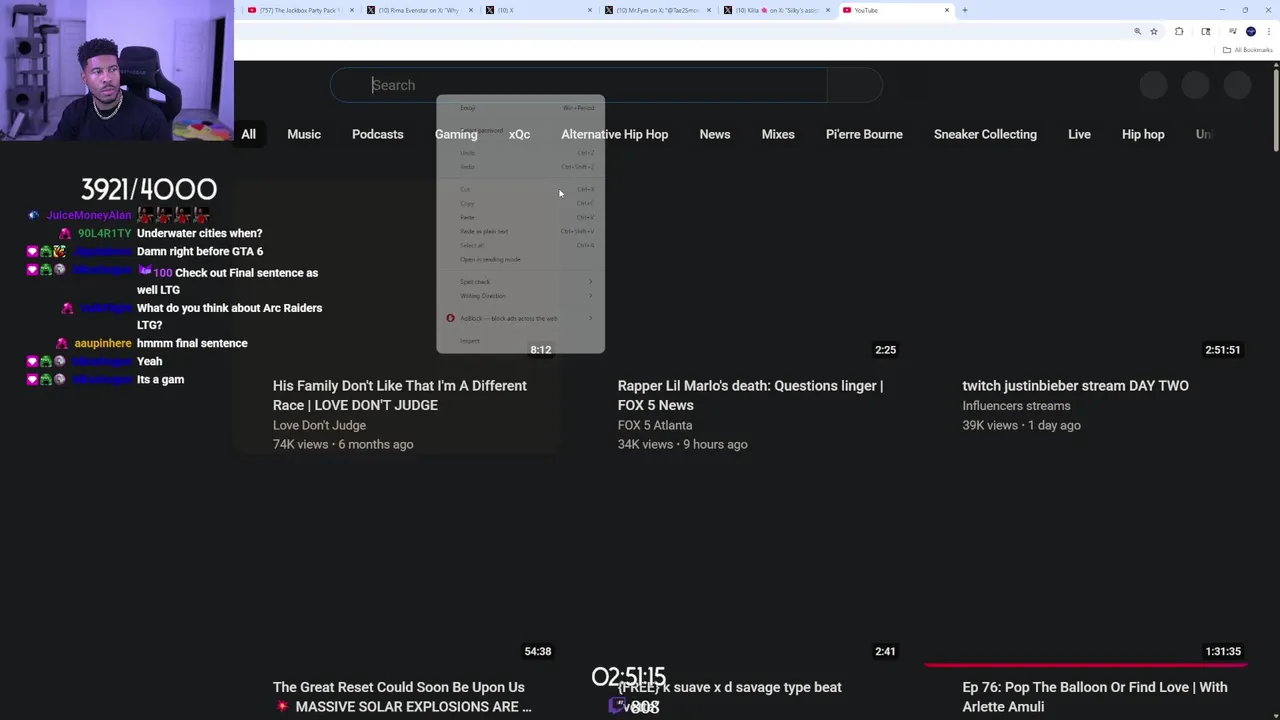This screenshot has height=720, width=1280.
Task: Open the Chrome three-dot menu
Action: point(1269,31)
